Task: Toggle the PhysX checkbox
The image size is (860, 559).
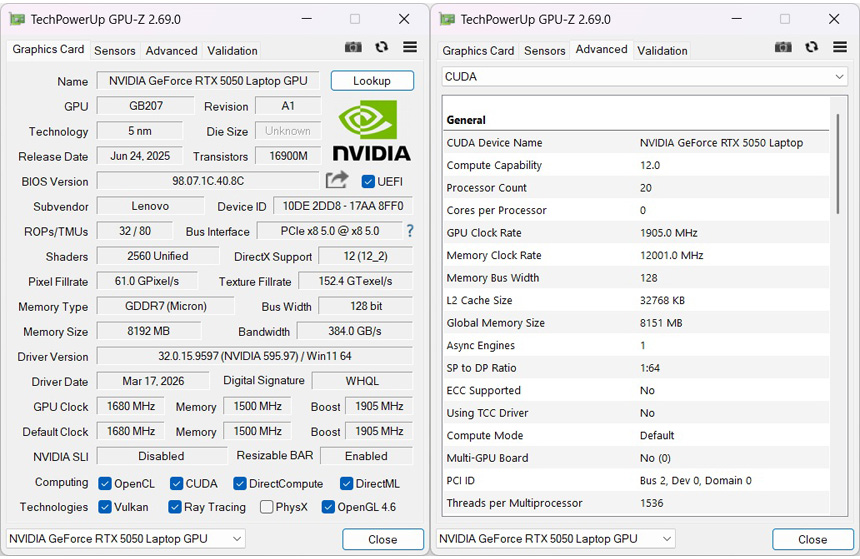Action: pos(267,507)
